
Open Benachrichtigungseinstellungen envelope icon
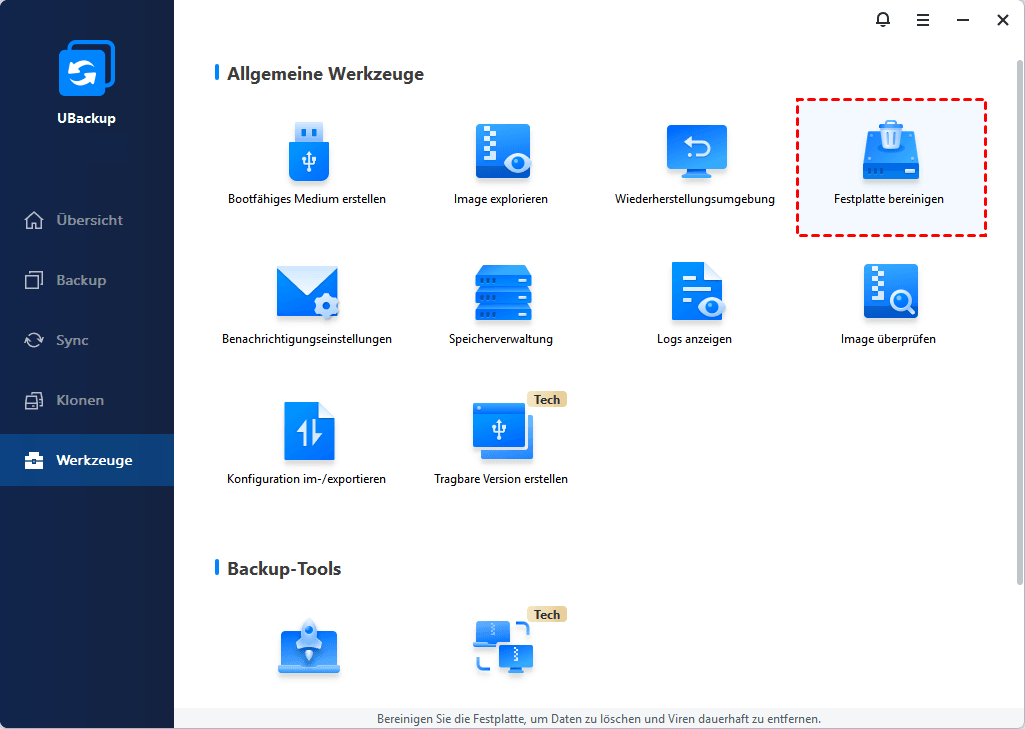point(306,293)
